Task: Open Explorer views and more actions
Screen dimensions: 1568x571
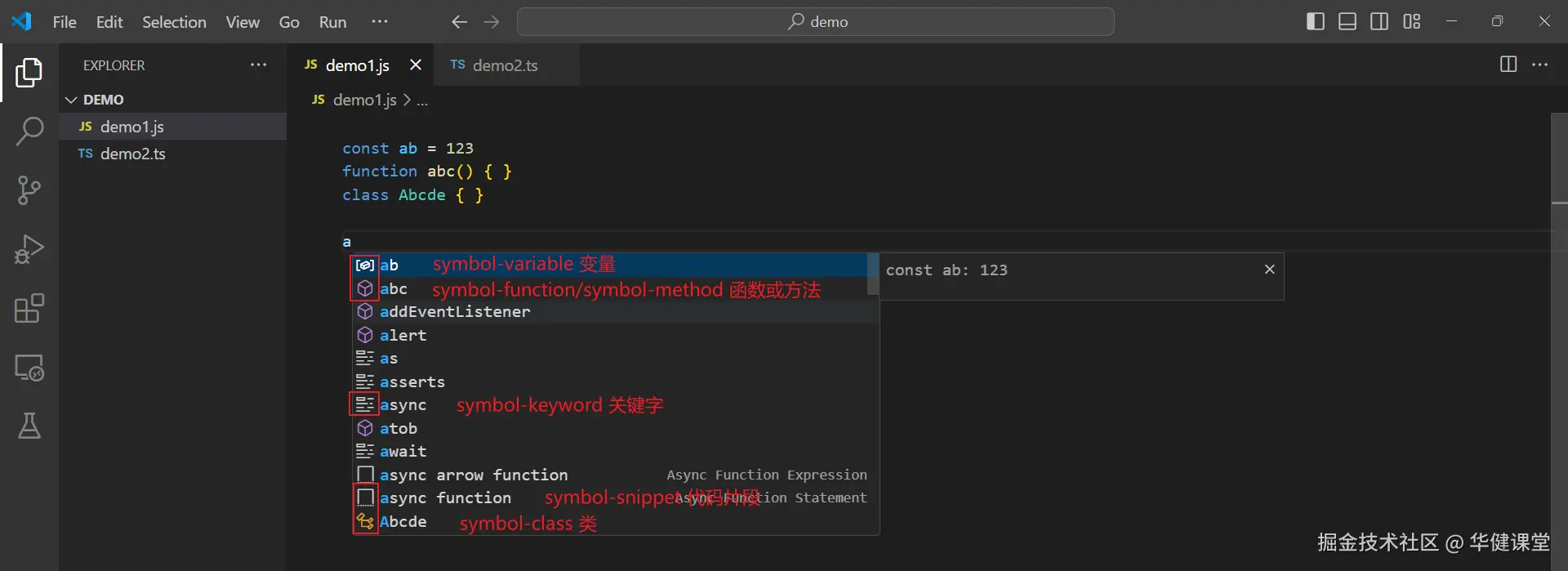Action: [258, 65]
